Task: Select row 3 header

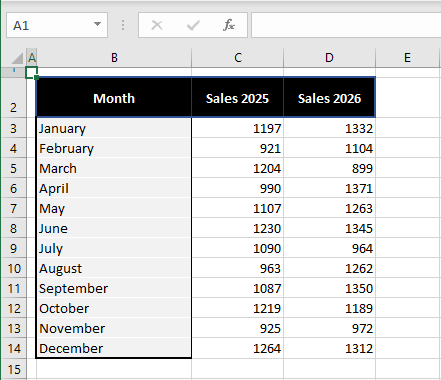Action: click(13, 128)
